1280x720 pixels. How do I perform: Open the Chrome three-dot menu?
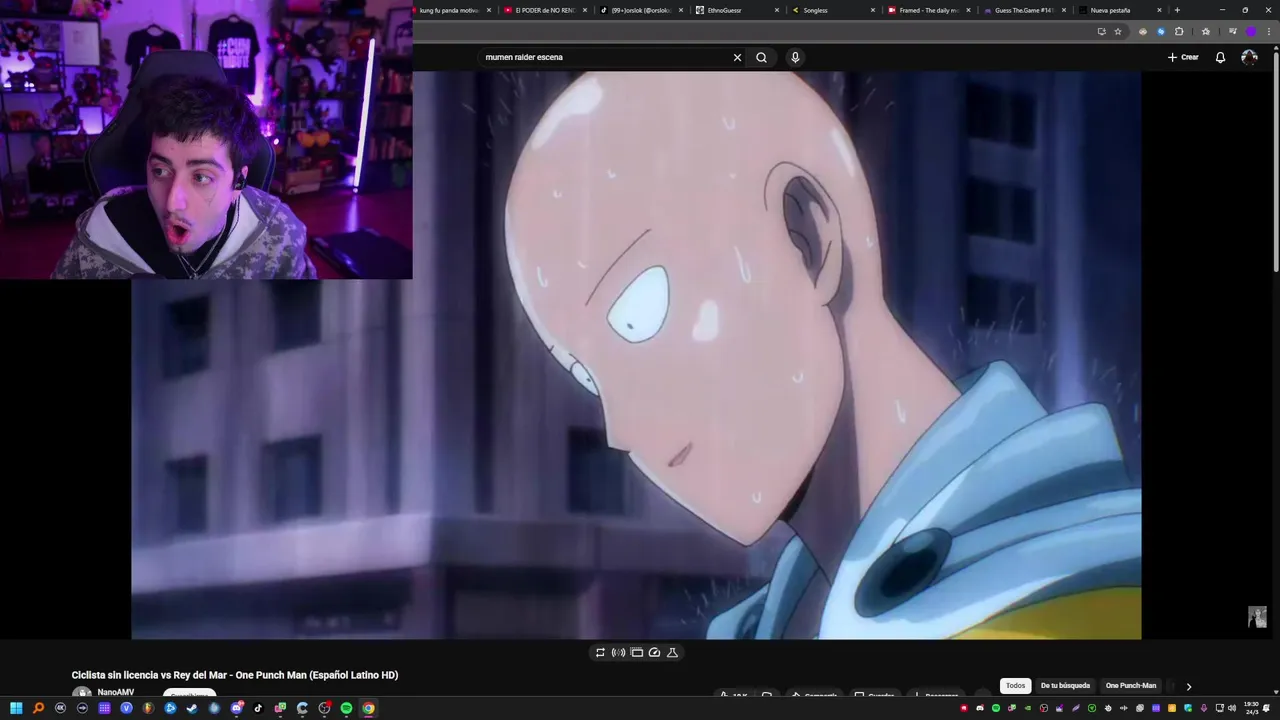(1268, 31)
